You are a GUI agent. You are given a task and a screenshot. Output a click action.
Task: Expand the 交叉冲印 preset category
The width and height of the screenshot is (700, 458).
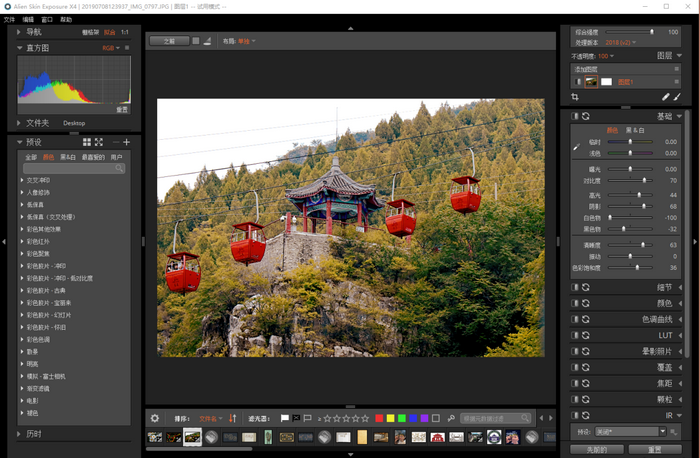[23, 180]
